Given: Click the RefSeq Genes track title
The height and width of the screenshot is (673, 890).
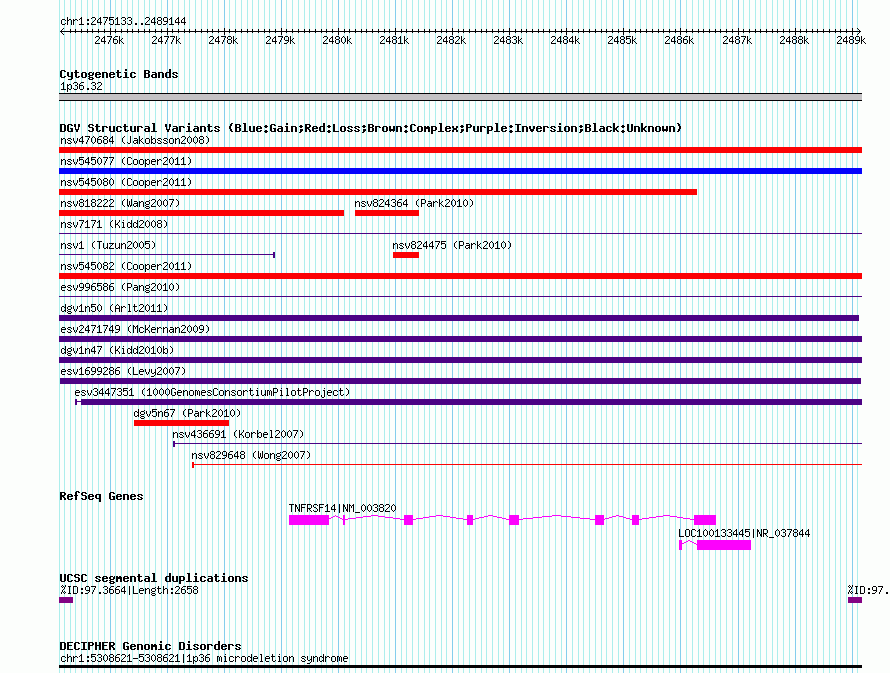Looking at the screenshot, I should point(101,496).
